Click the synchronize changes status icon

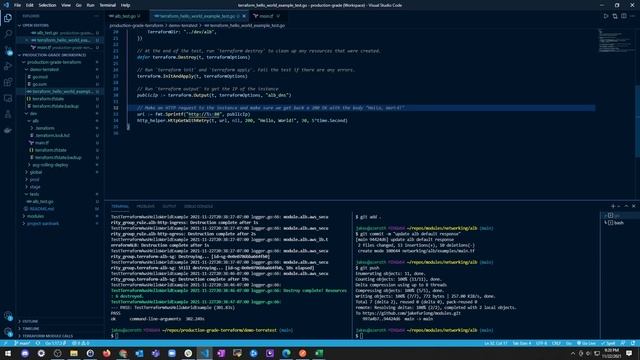tap(38, 343)
